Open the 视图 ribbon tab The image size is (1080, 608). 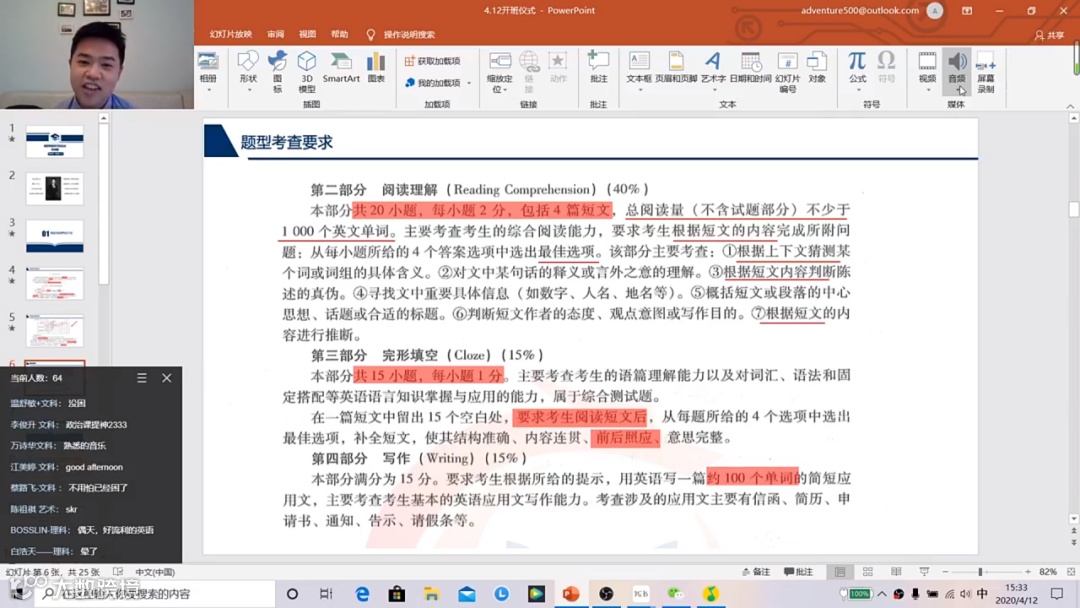click(306, 33)
